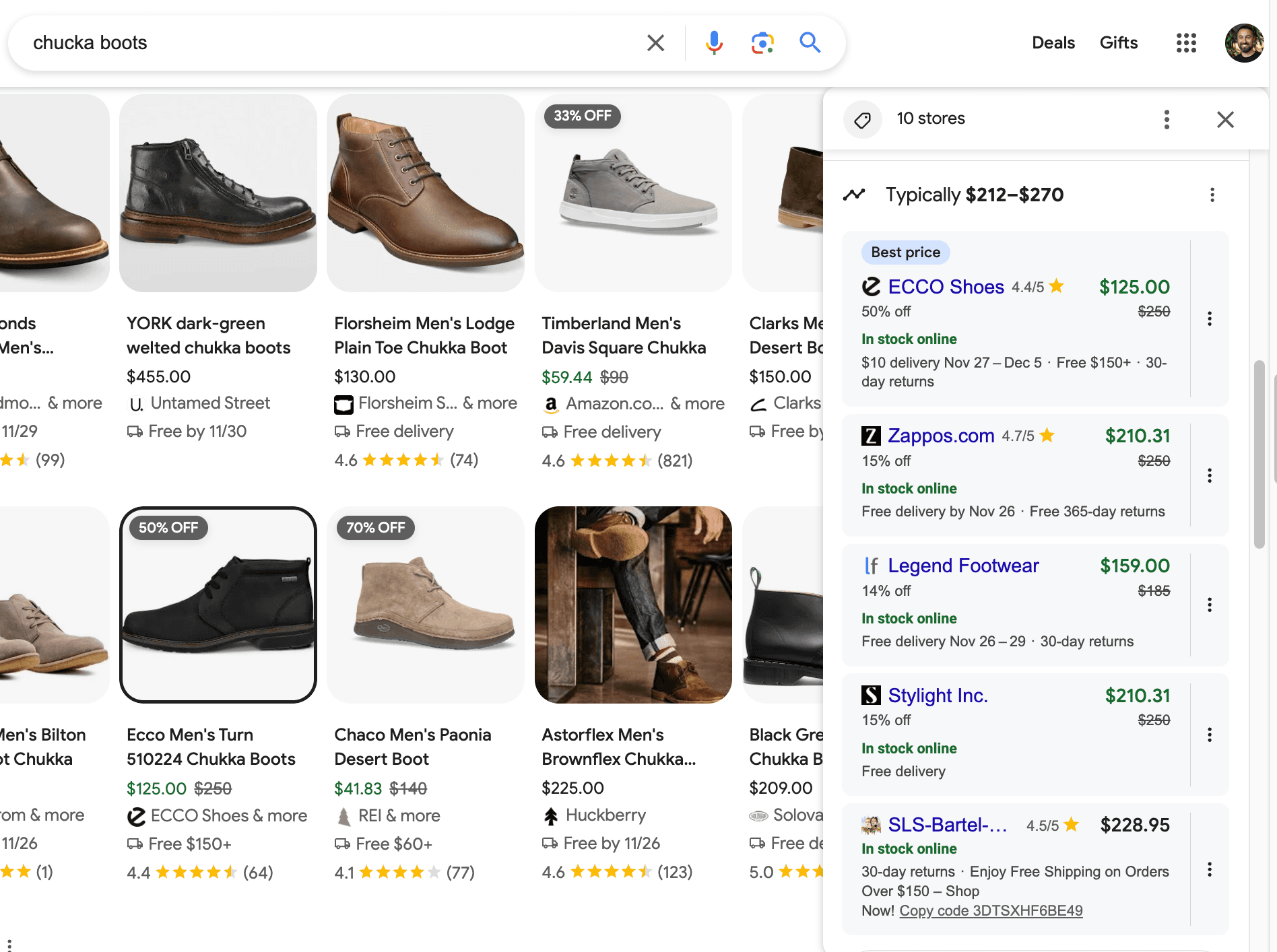Click your profile avatar

point(1245,42)
